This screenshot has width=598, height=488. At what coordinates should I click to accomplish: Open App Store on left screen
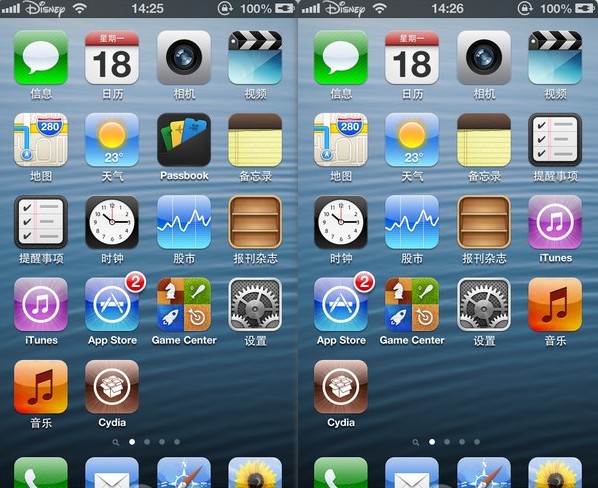click(112, 305)
